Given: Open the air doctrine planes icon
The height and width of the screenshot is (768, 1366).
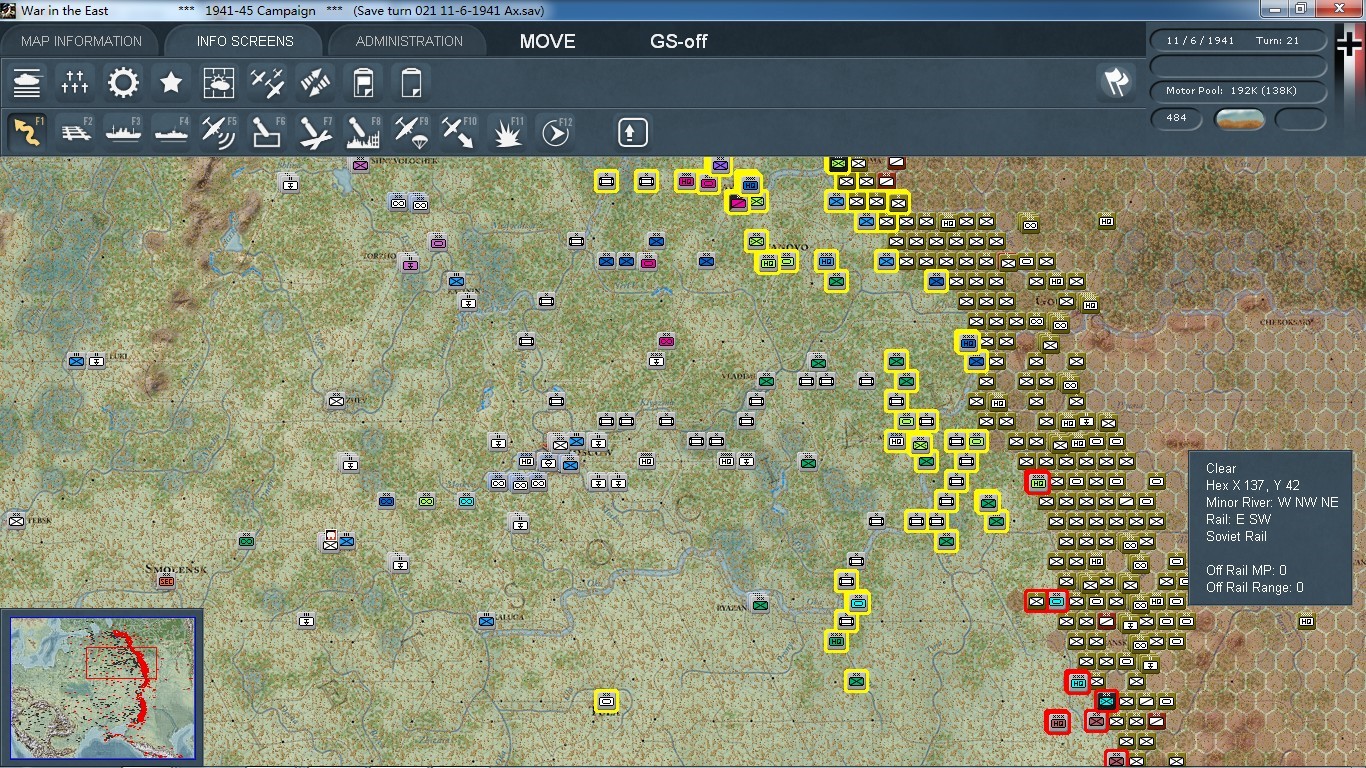Looking at the screenshot, I should pos(267,82).
